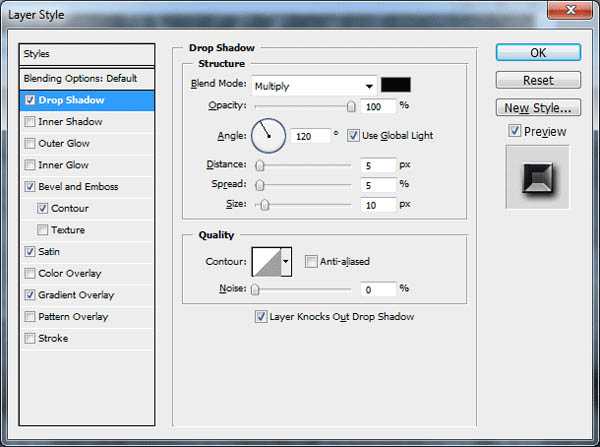
Task: Click the style preview thumbnail
Action: click(537, 176)
